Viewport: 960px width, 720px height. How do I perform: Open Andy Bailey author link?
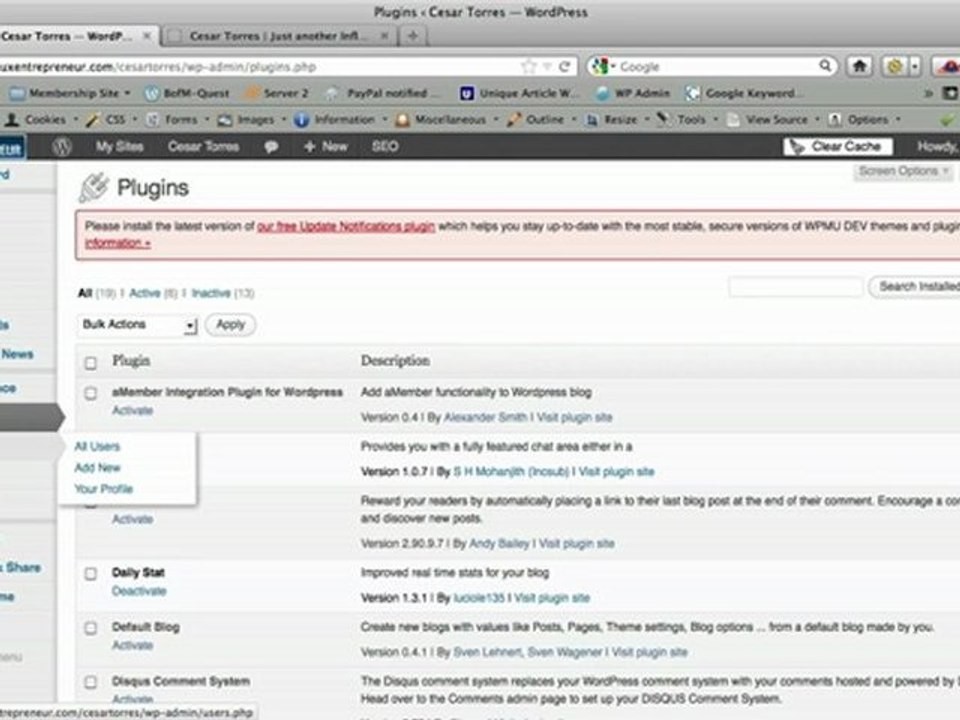pos(499,544)
